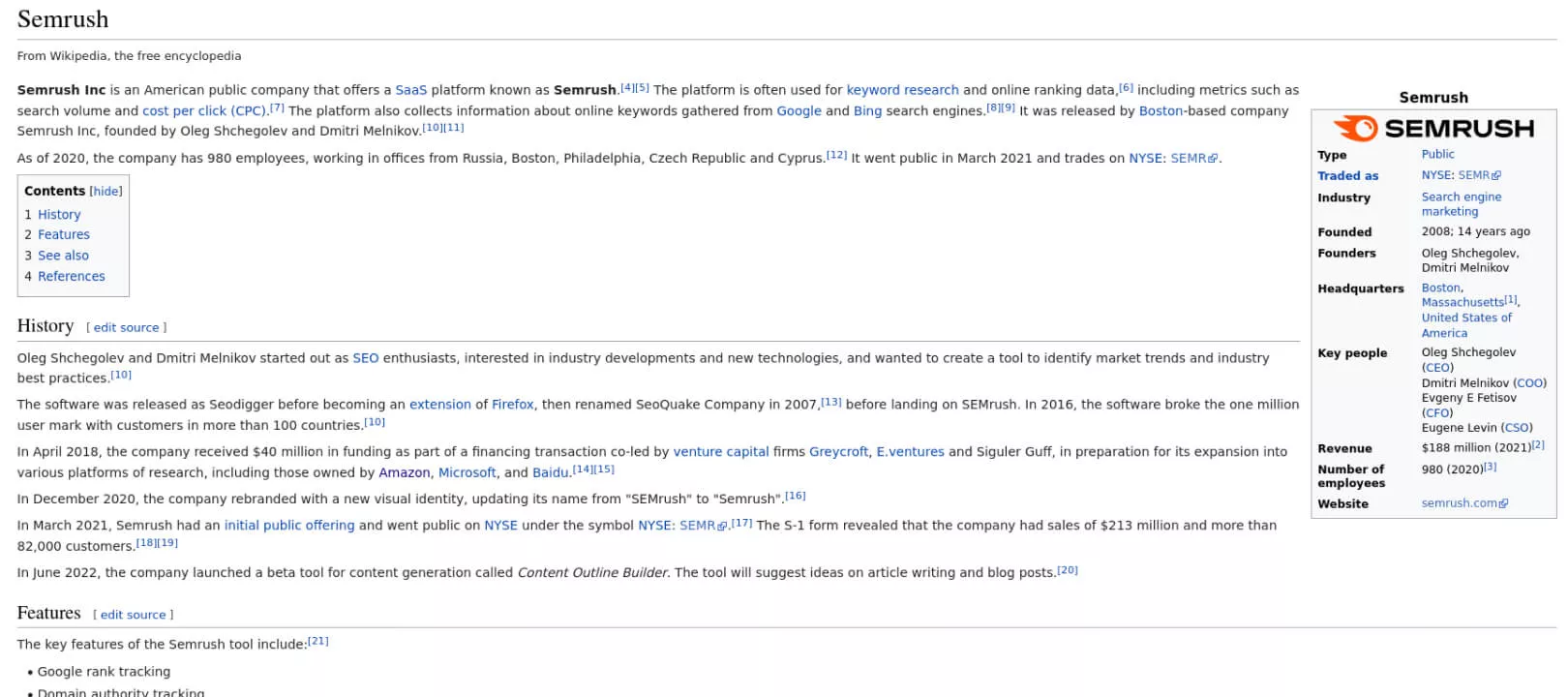Edit source of the Features section

tap(133, 615)
